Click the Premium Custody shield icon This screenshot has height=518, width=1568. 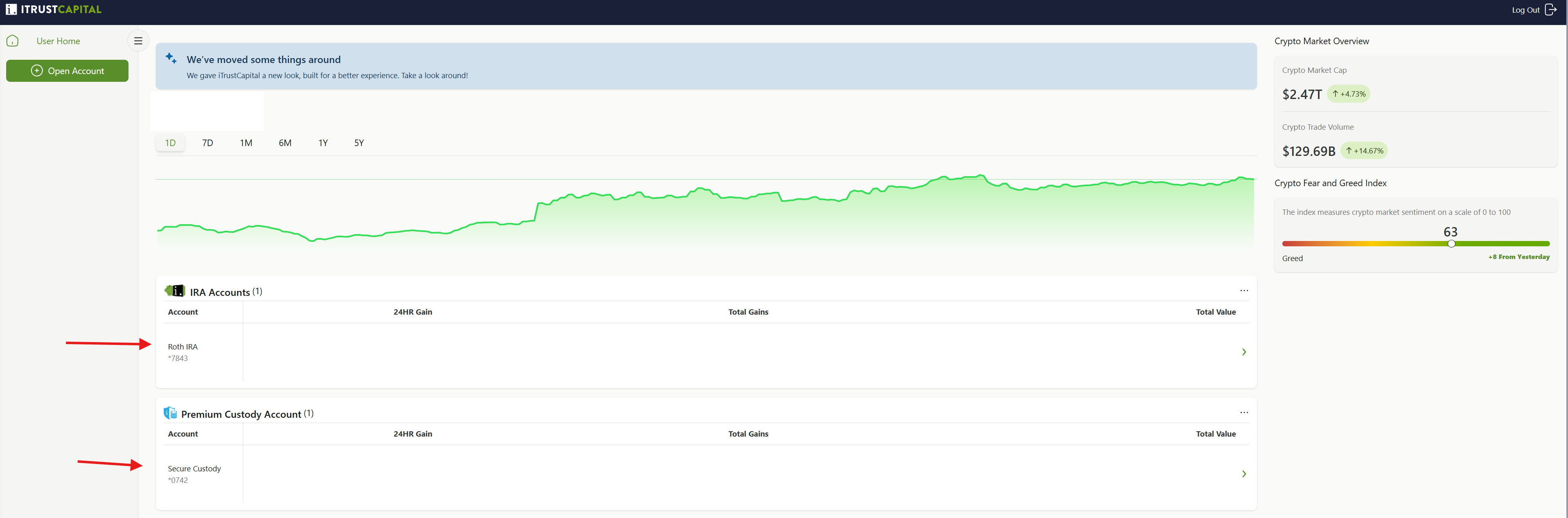tap(170, 413)
